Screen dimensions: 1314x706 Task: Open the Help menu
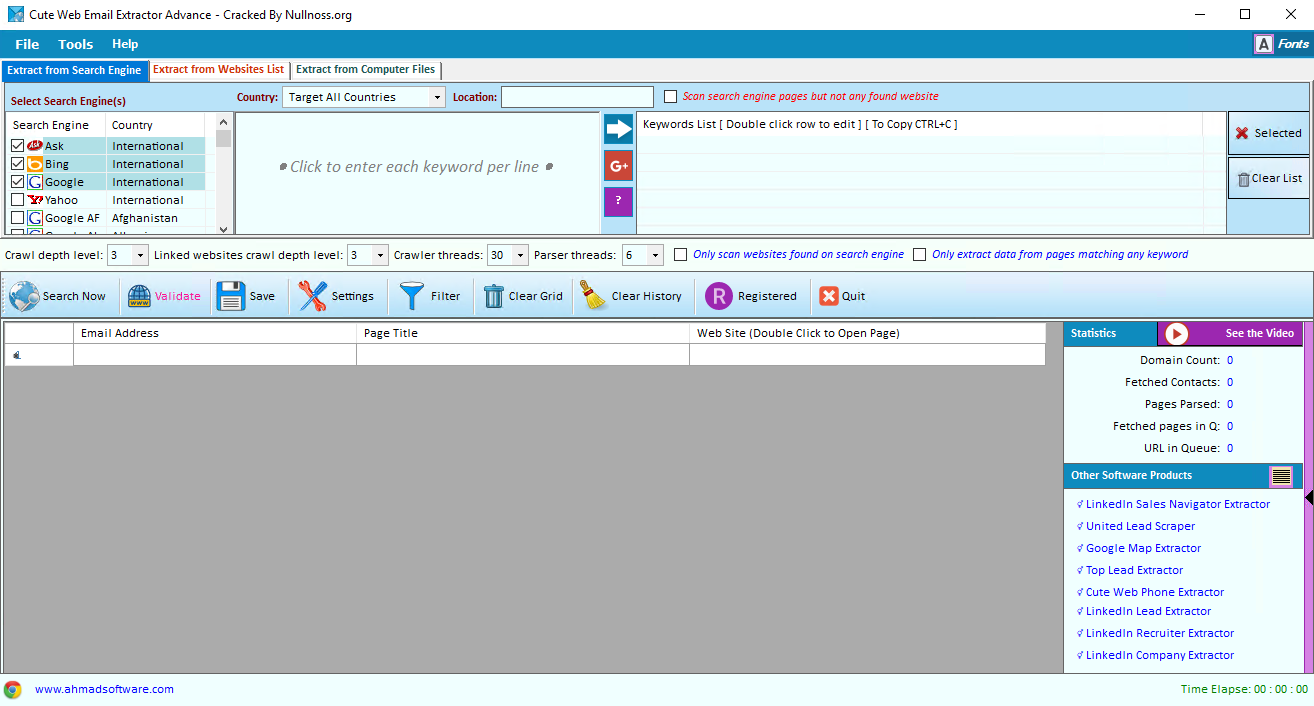click(x=125, y=44)
